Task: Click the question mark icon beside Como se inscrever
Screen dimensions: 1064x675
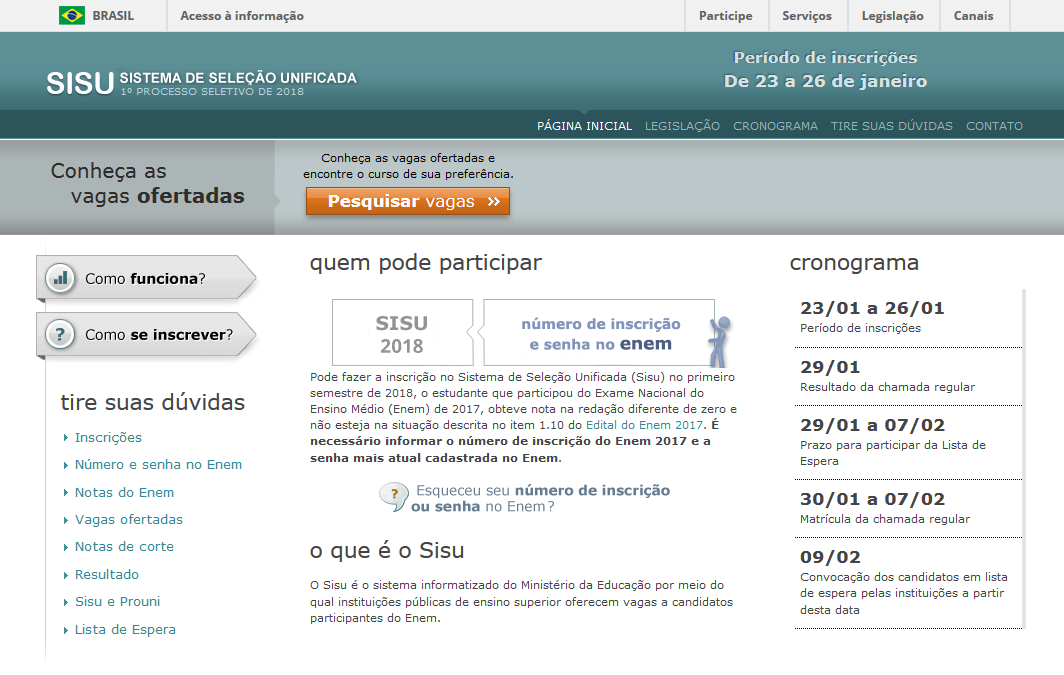Action: point(62,335)
